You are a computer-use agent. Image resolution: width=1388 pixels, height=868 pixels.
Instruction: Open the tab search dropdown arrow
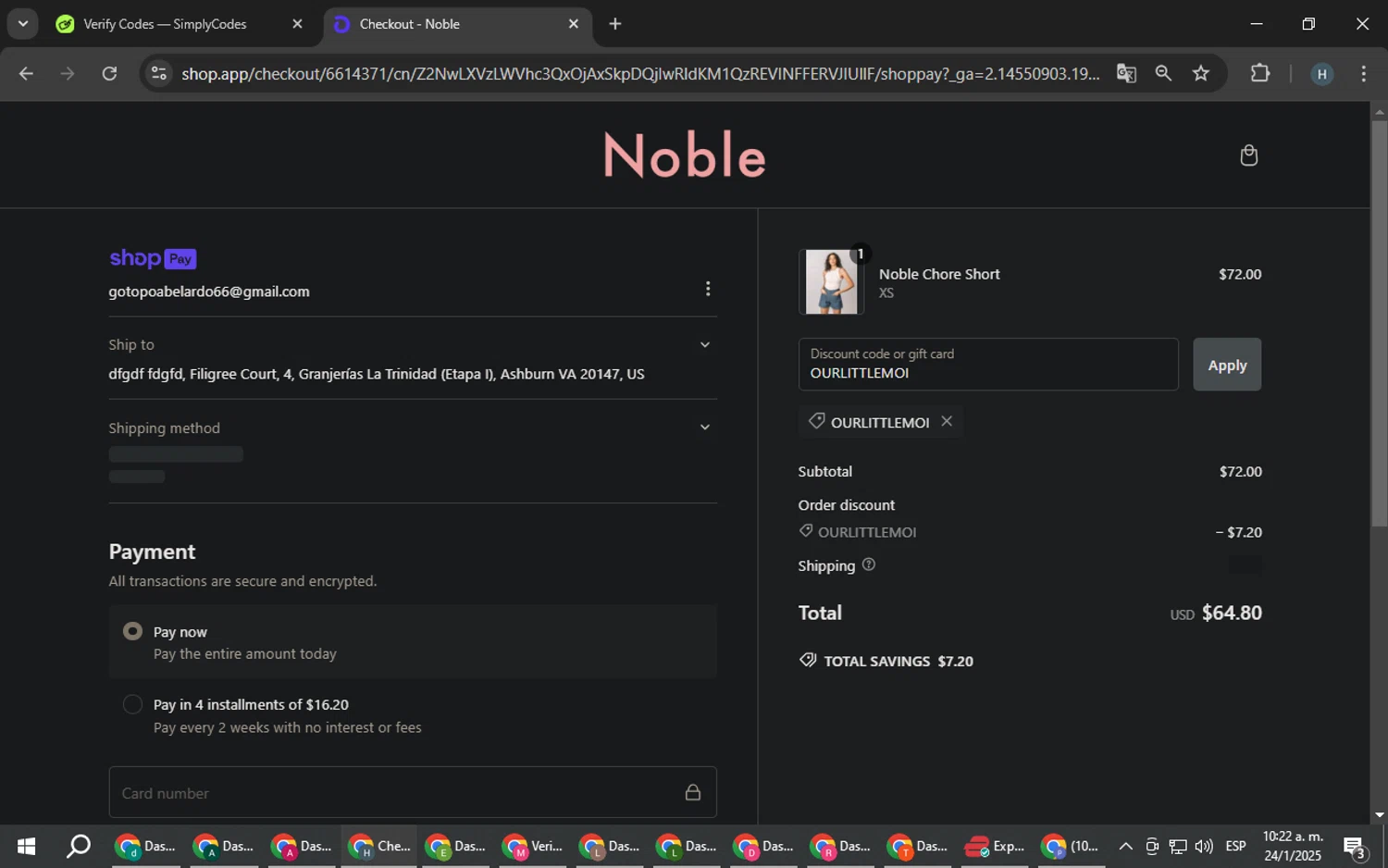(22, 24)
